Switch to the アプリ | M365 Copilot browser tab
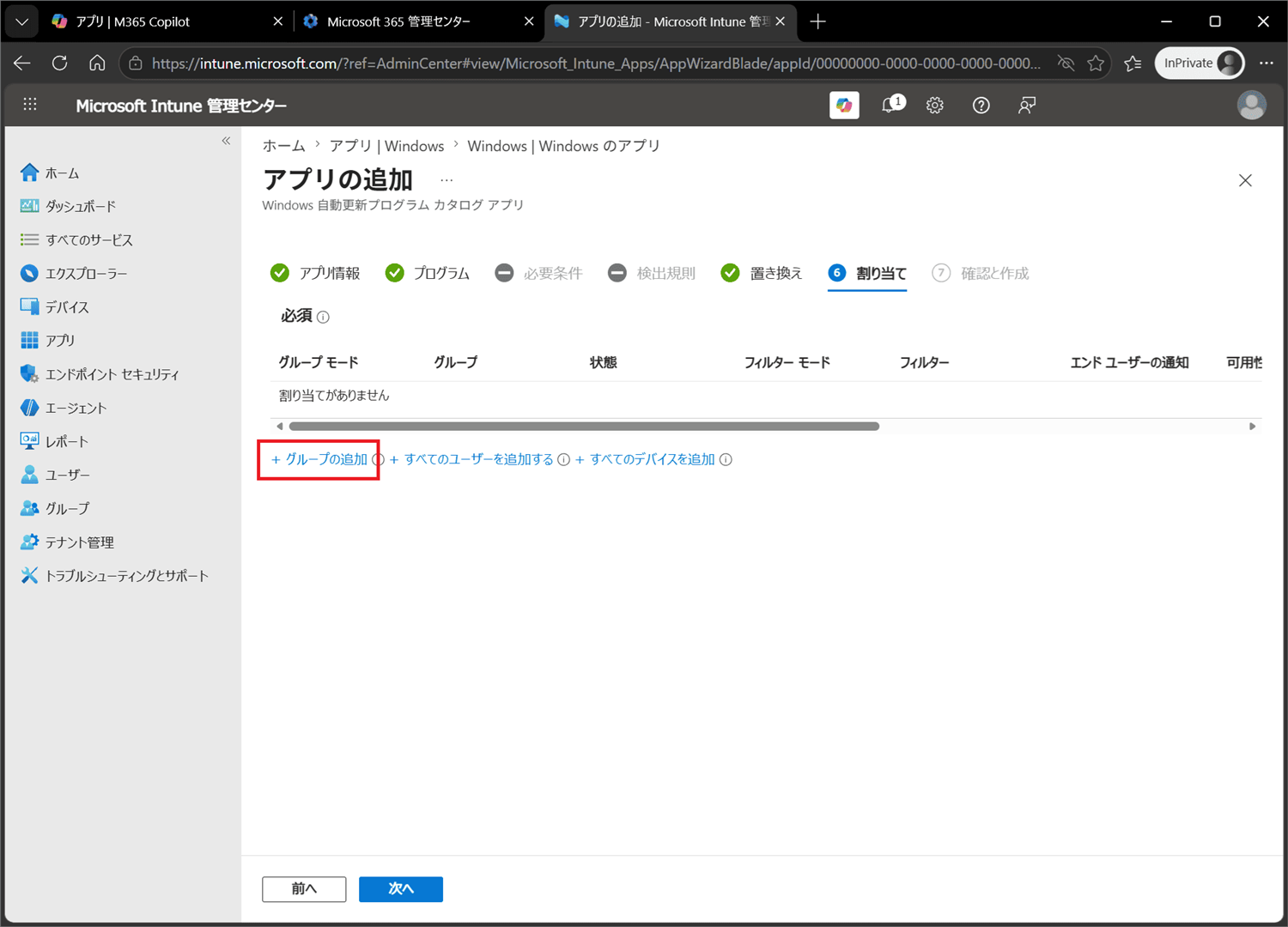Screen dimensions: 1288x927 coord(167,21)
